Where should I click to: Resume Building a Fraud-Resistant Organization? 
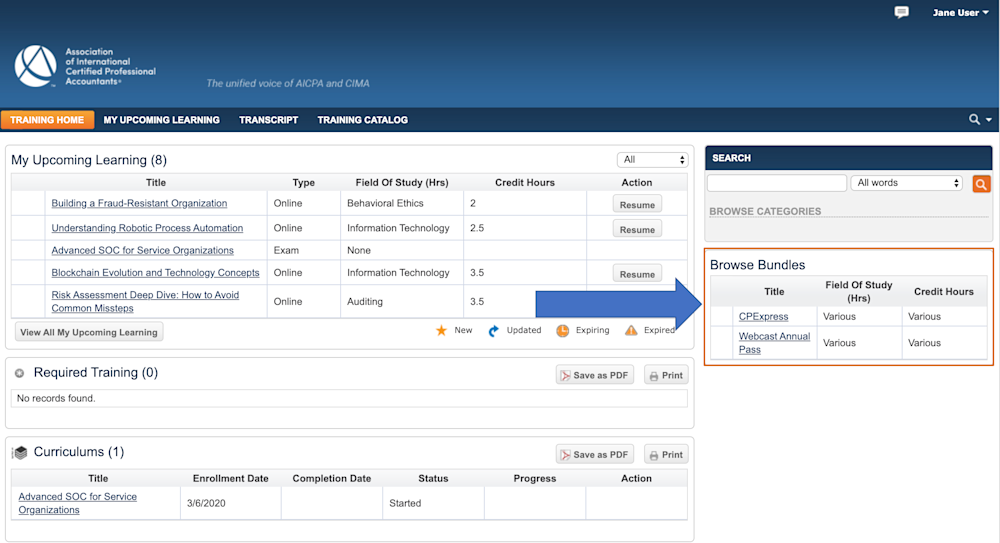click(637, 204)
